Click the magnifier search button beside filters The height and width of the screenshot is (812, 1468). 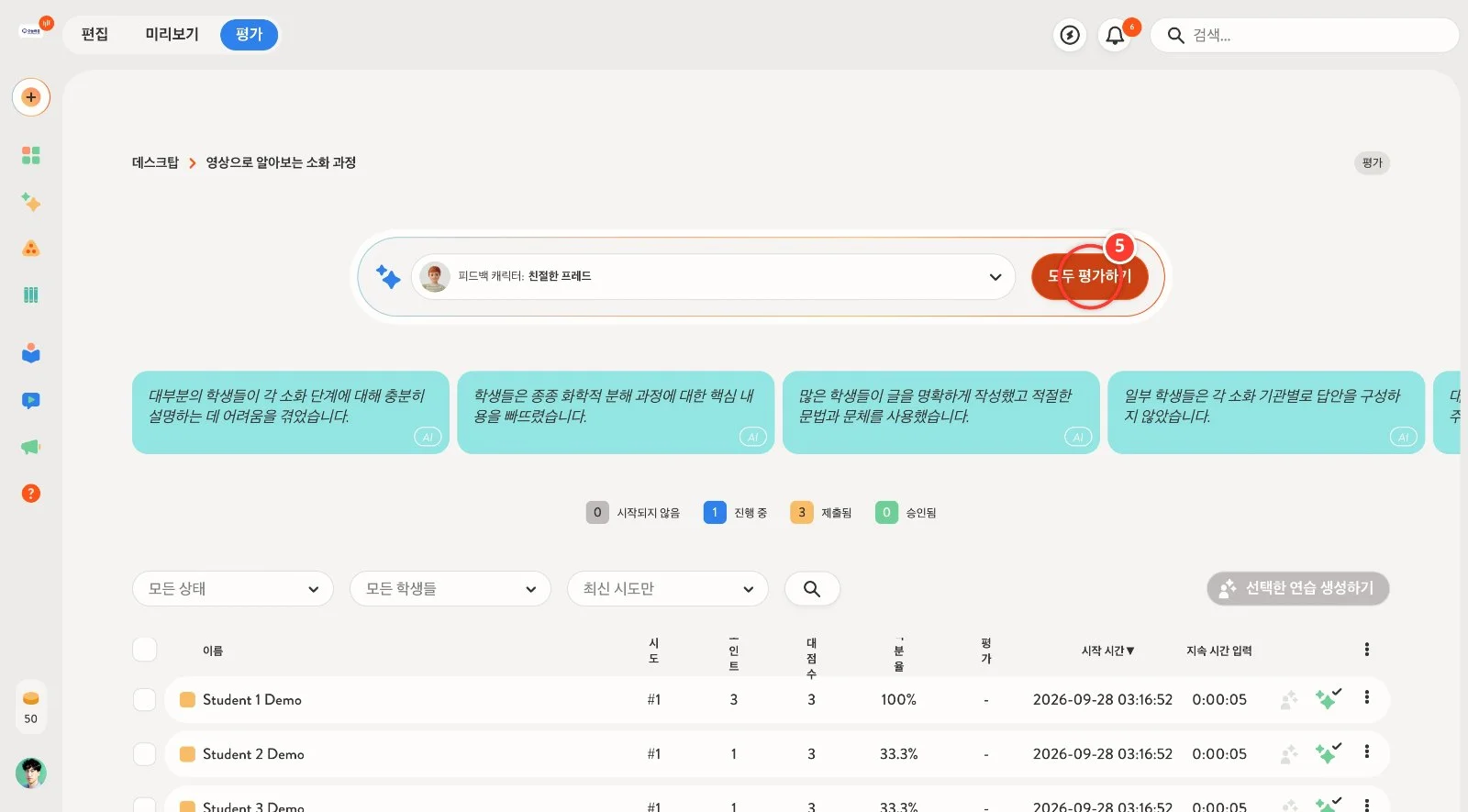(812, 589)
